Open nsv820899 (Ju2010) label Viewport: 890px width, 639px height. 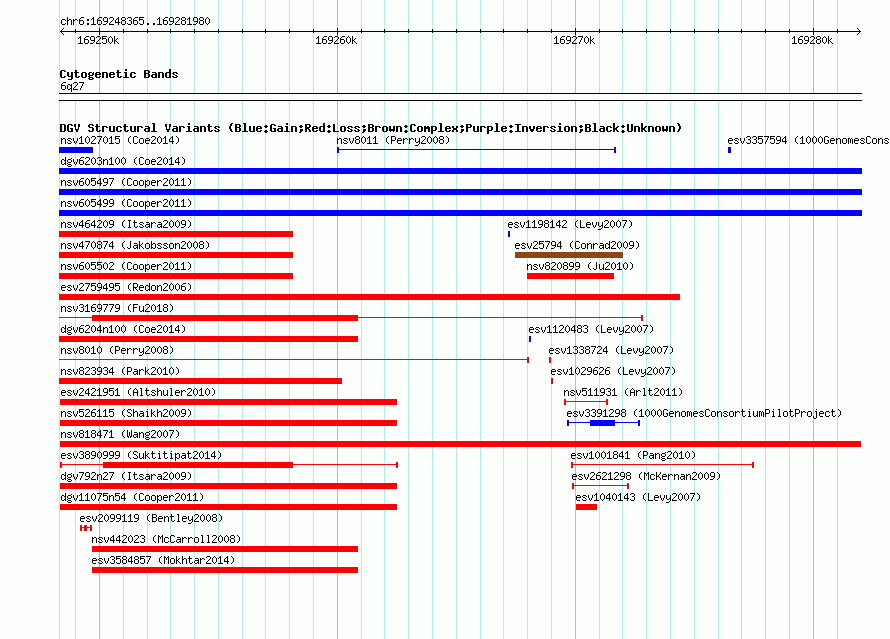[x=580, y=266]
